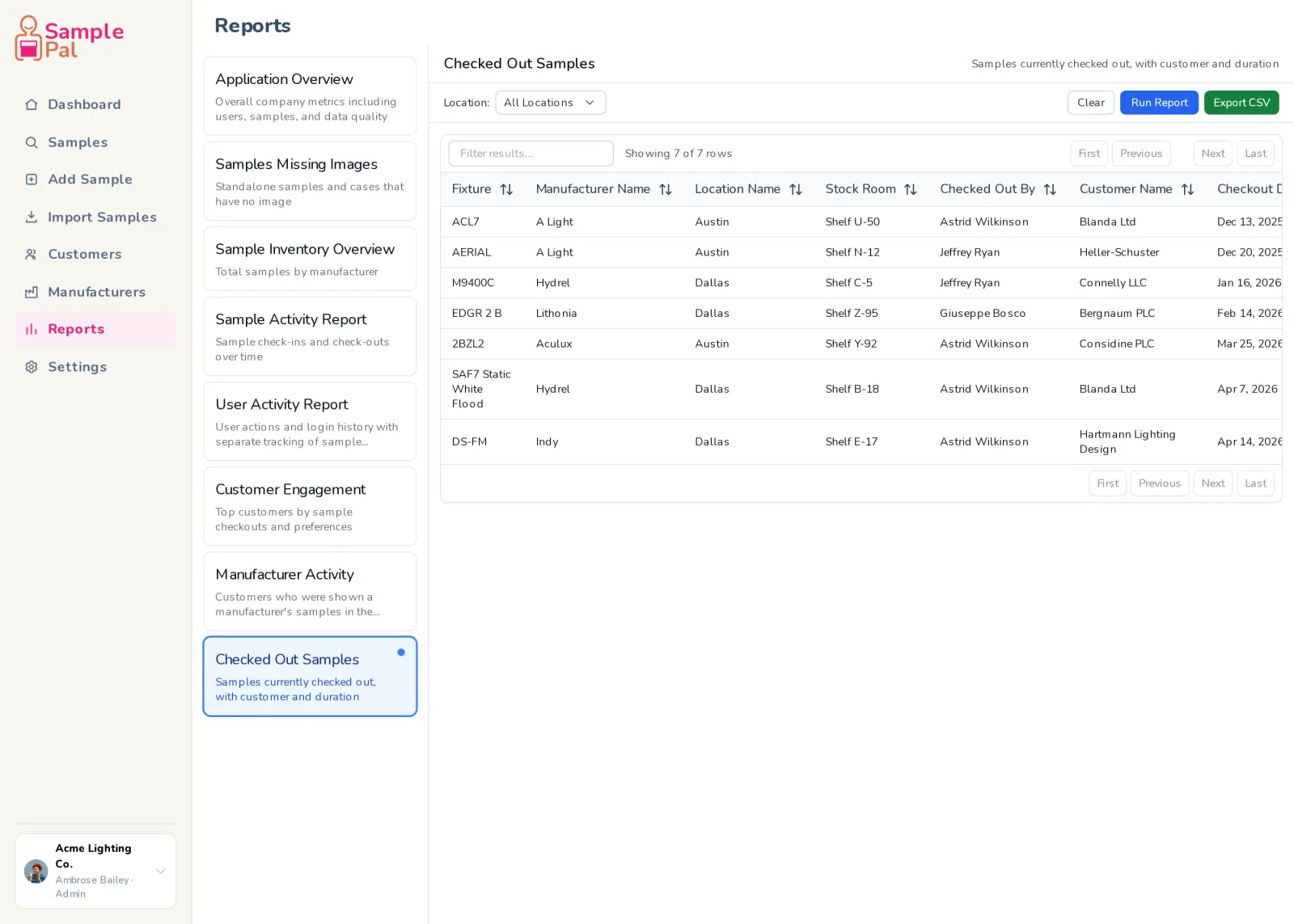Screen dimensions: 1294x924
Task: Open the Sample Activity Report
Action: (310, 336)
